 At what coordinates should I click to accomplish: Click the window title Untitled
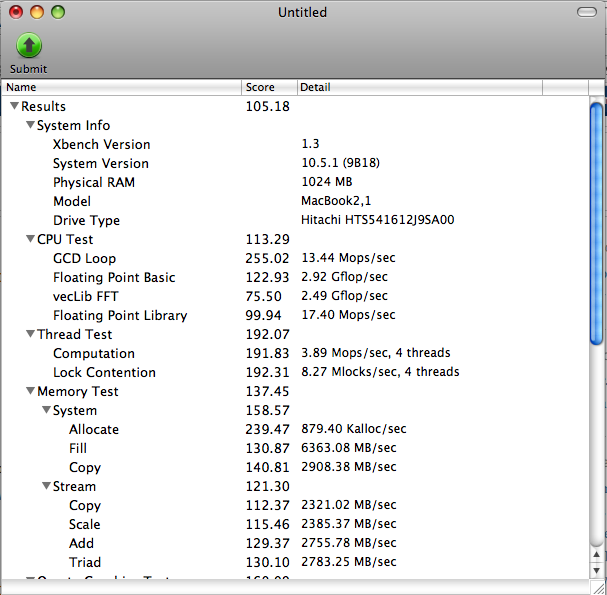point(302,12)
